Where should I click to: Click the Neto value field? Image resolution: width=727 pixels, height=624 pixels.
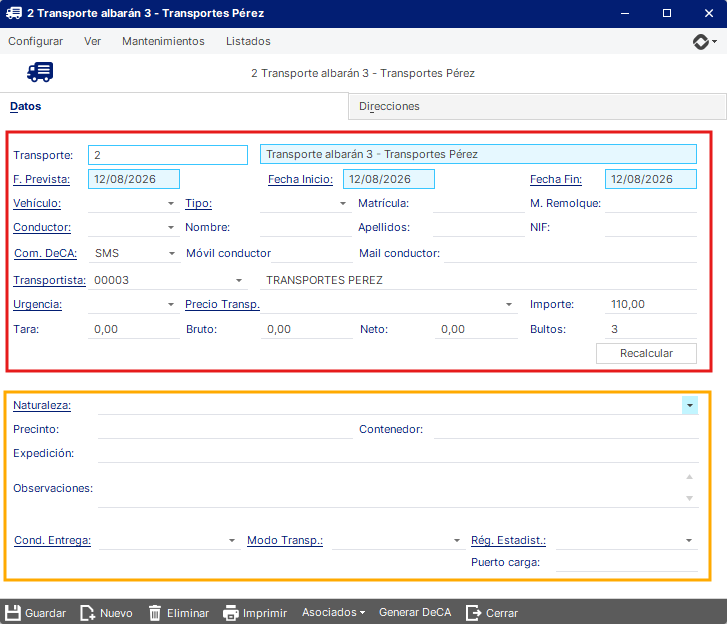[476, 330]
